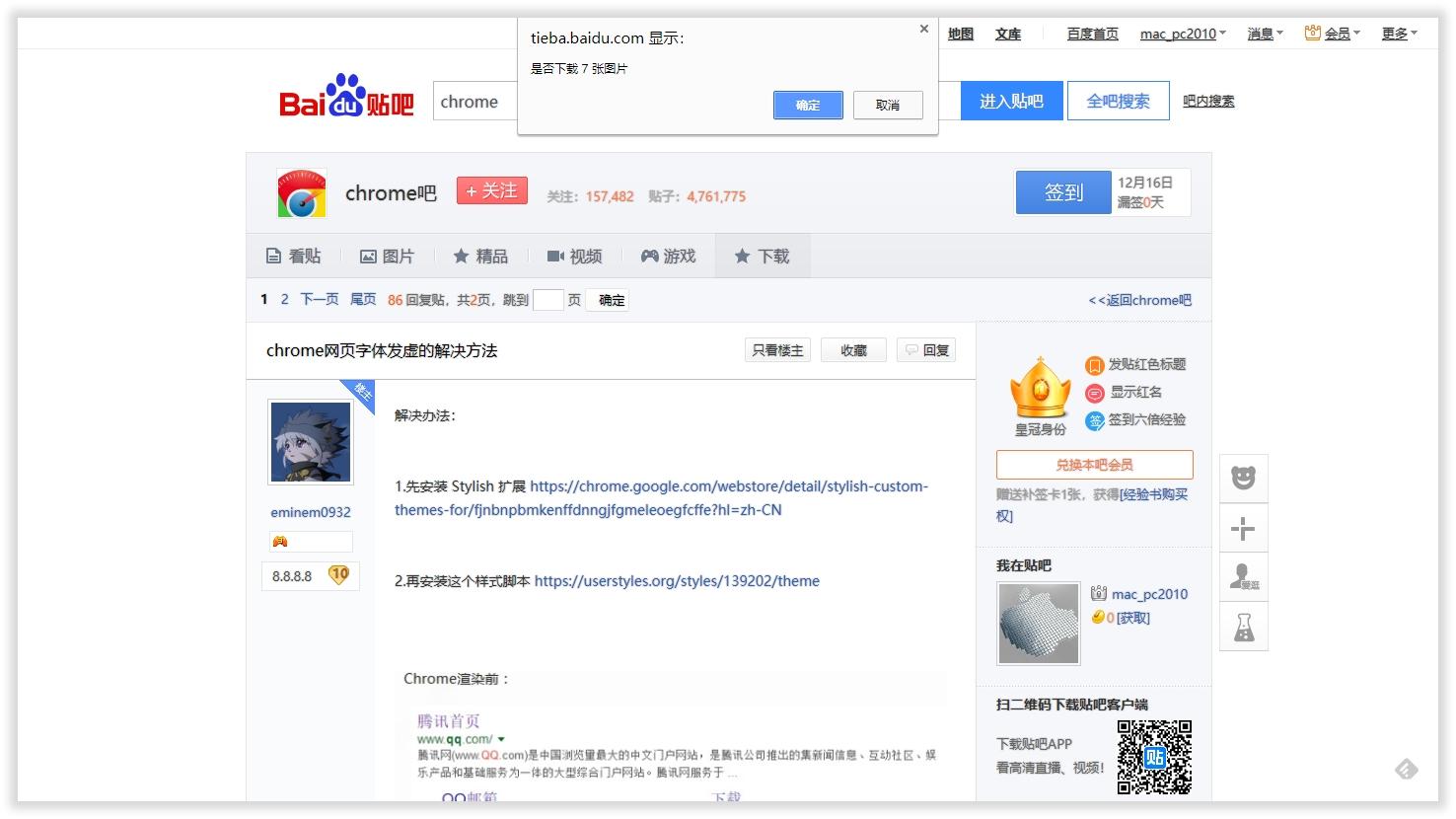Open the 文库 link in the top bar

pos(1008,34)
